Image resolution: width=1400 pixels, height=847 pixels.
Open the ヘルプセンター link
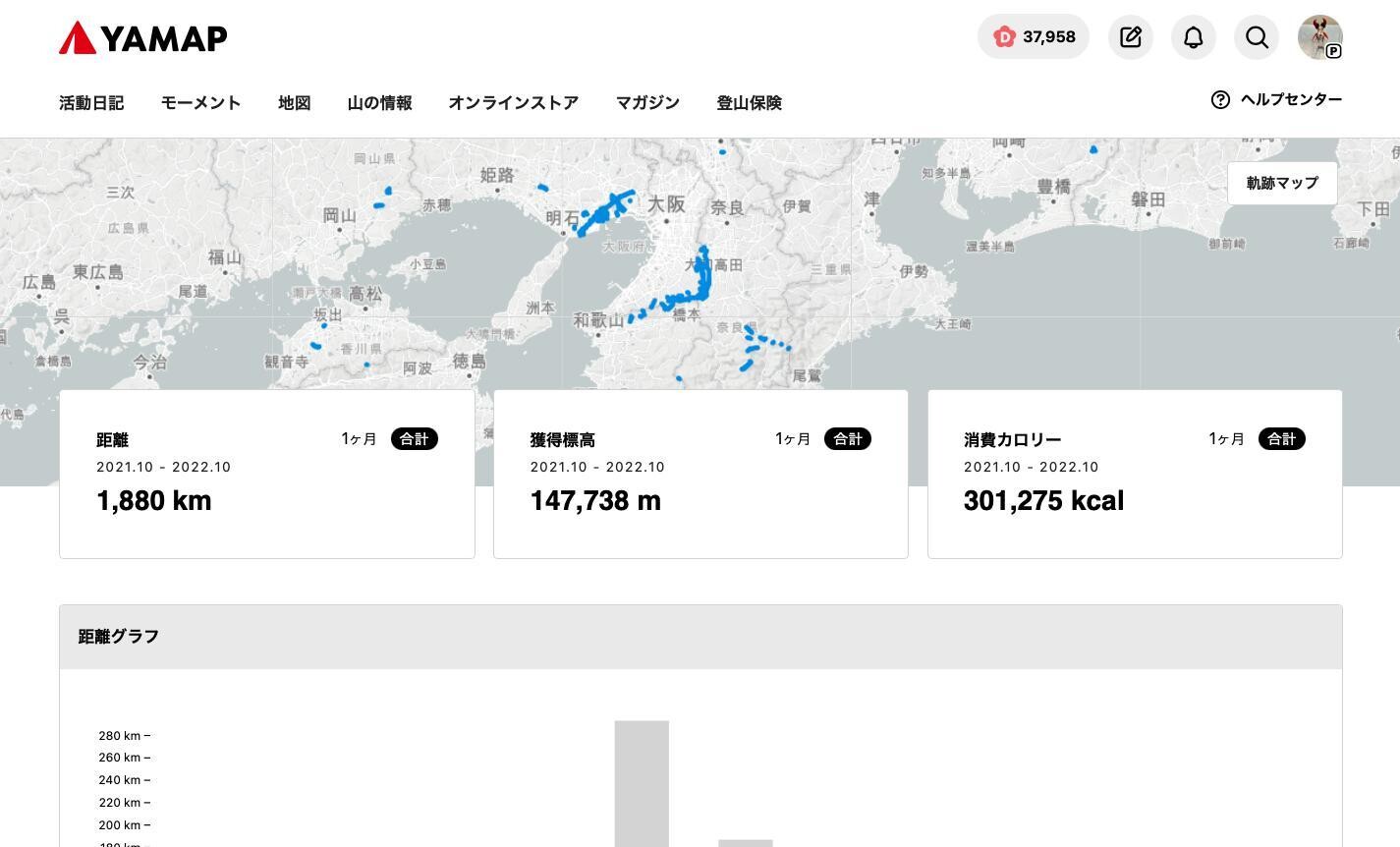pos(1290,99)
